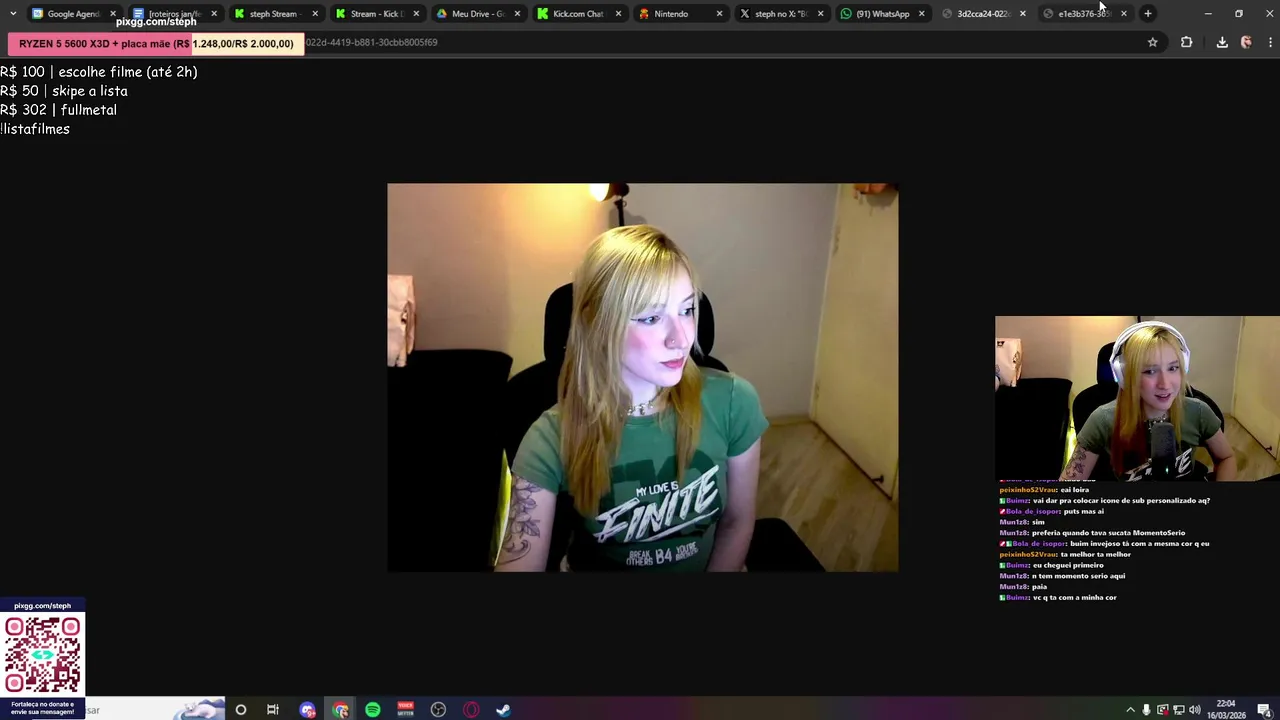Click chat message 'ta melhor ta melhor'
The height and width of the screenshot is (720, 1280).
tap(1095, 554)
